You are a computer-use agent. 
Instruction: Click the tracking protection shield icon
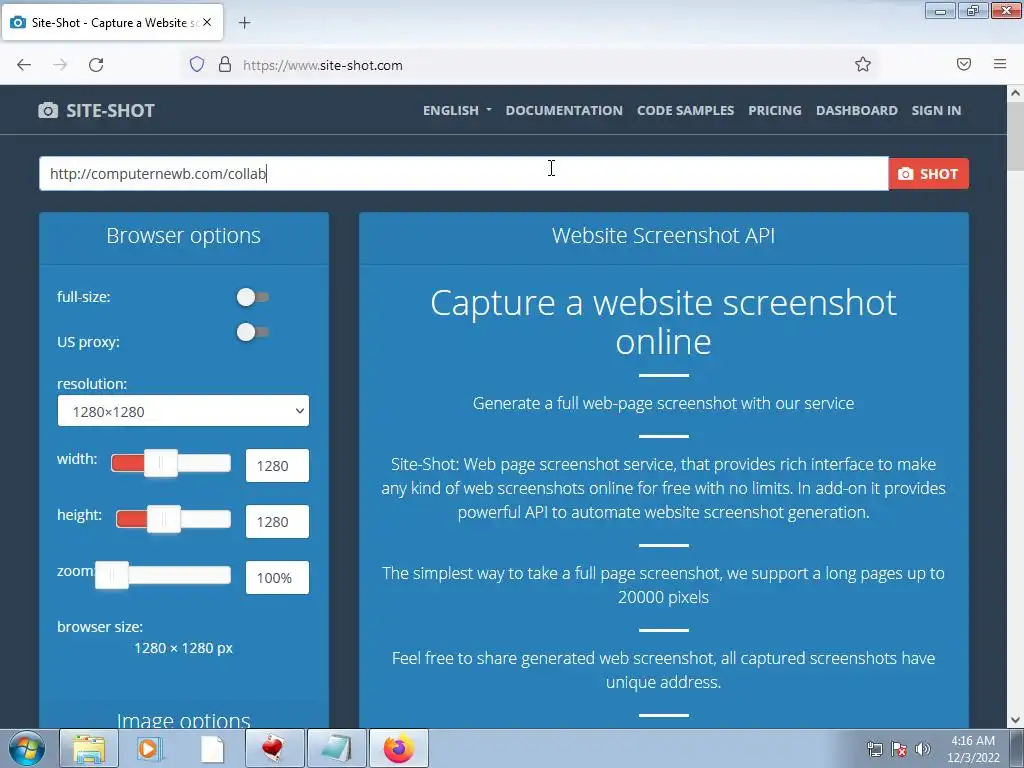click(x=197, y=65)
